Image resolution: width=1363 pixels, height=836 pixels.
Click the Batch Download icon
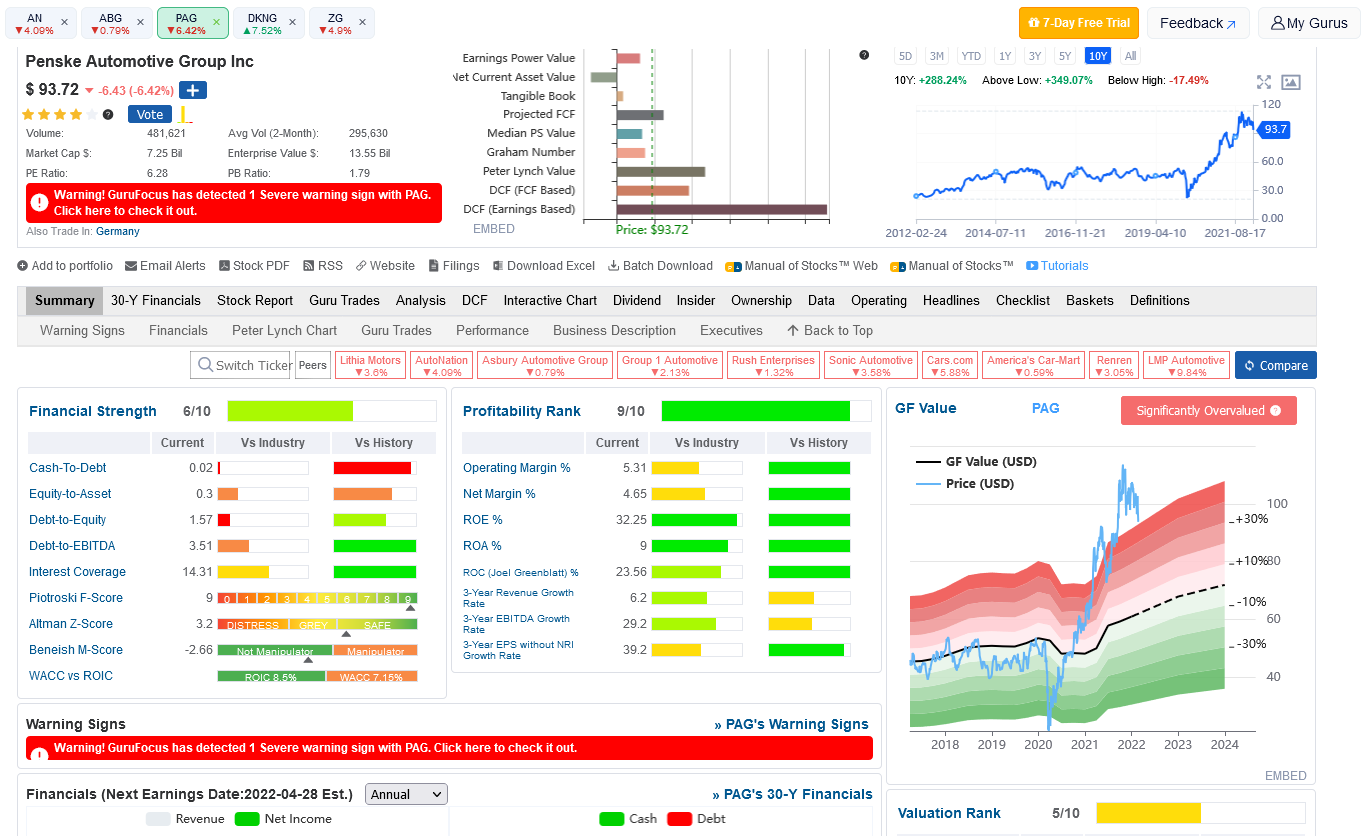614,266
